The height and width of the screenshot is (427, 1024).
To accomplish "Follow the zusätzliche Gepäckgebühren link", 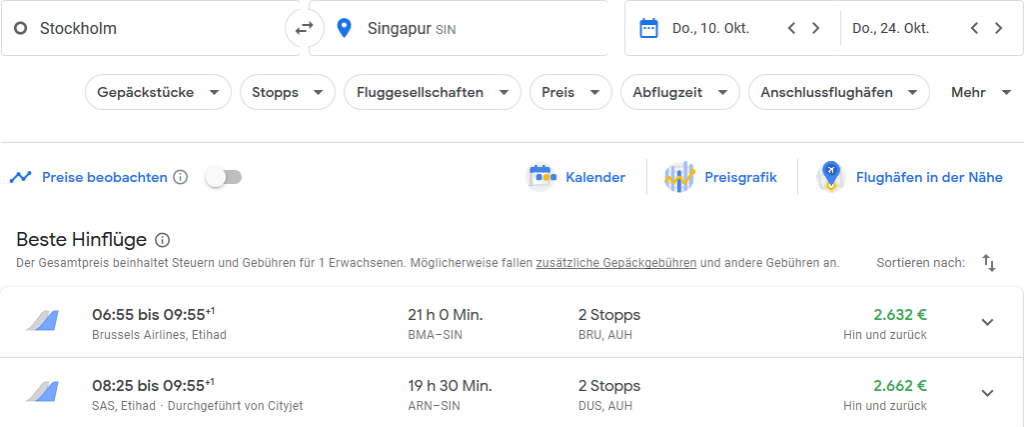I will click(x=616, y=263).
